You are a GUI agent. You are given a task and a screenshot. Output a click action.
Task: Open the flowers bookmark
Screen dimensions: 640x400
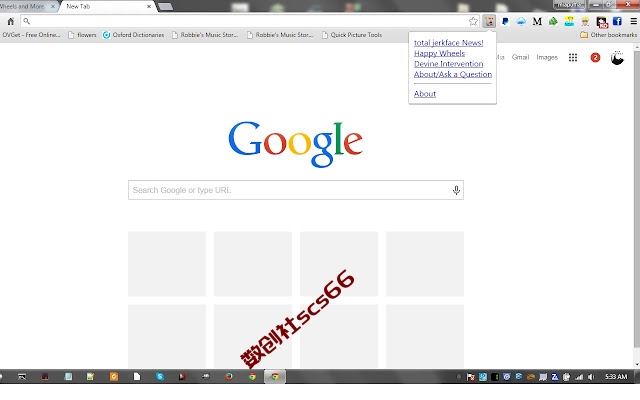82,35
